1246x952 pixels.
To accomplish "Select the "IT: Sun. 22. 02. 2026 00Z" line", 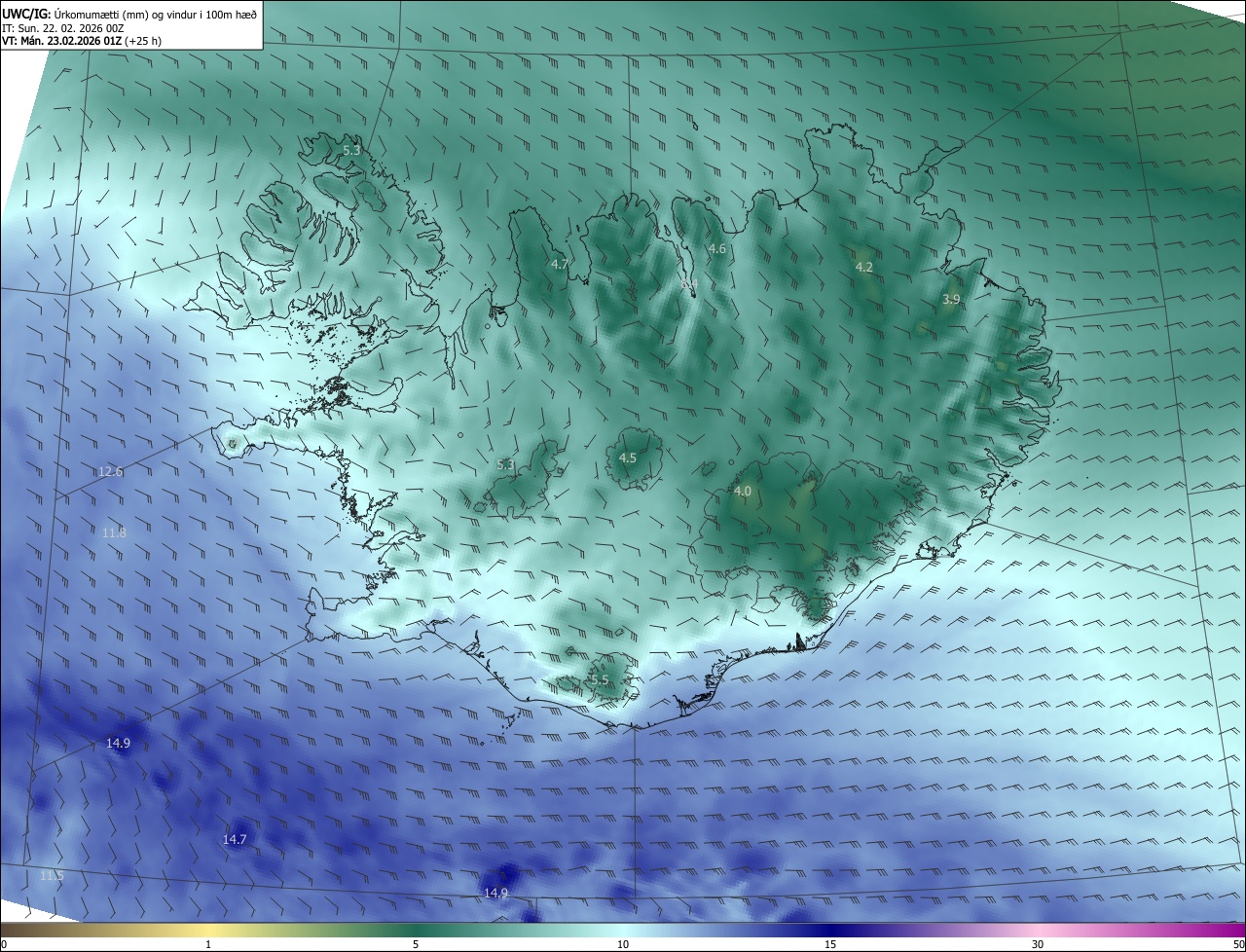I will coord(63,28).
